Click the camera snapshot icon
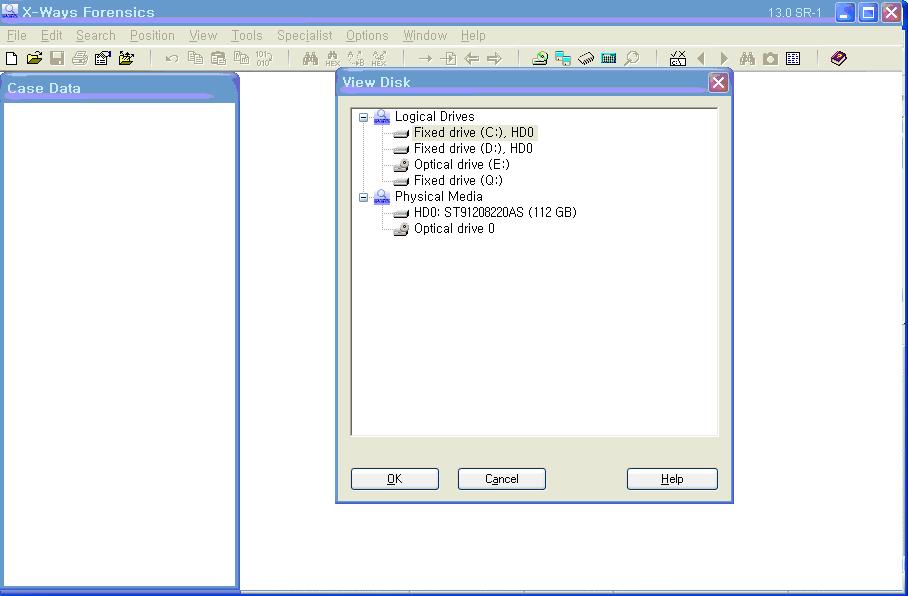Viewport: 908px width, 596px height. (x=770, y=58)
